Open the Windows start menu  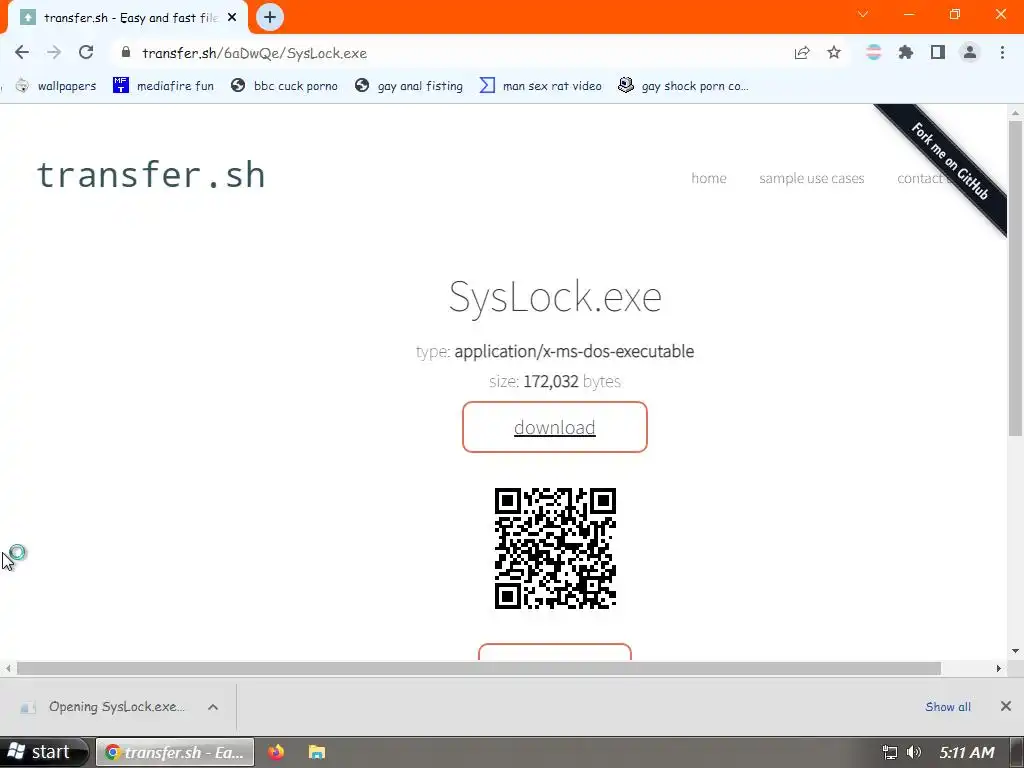[x=43, y=752]
